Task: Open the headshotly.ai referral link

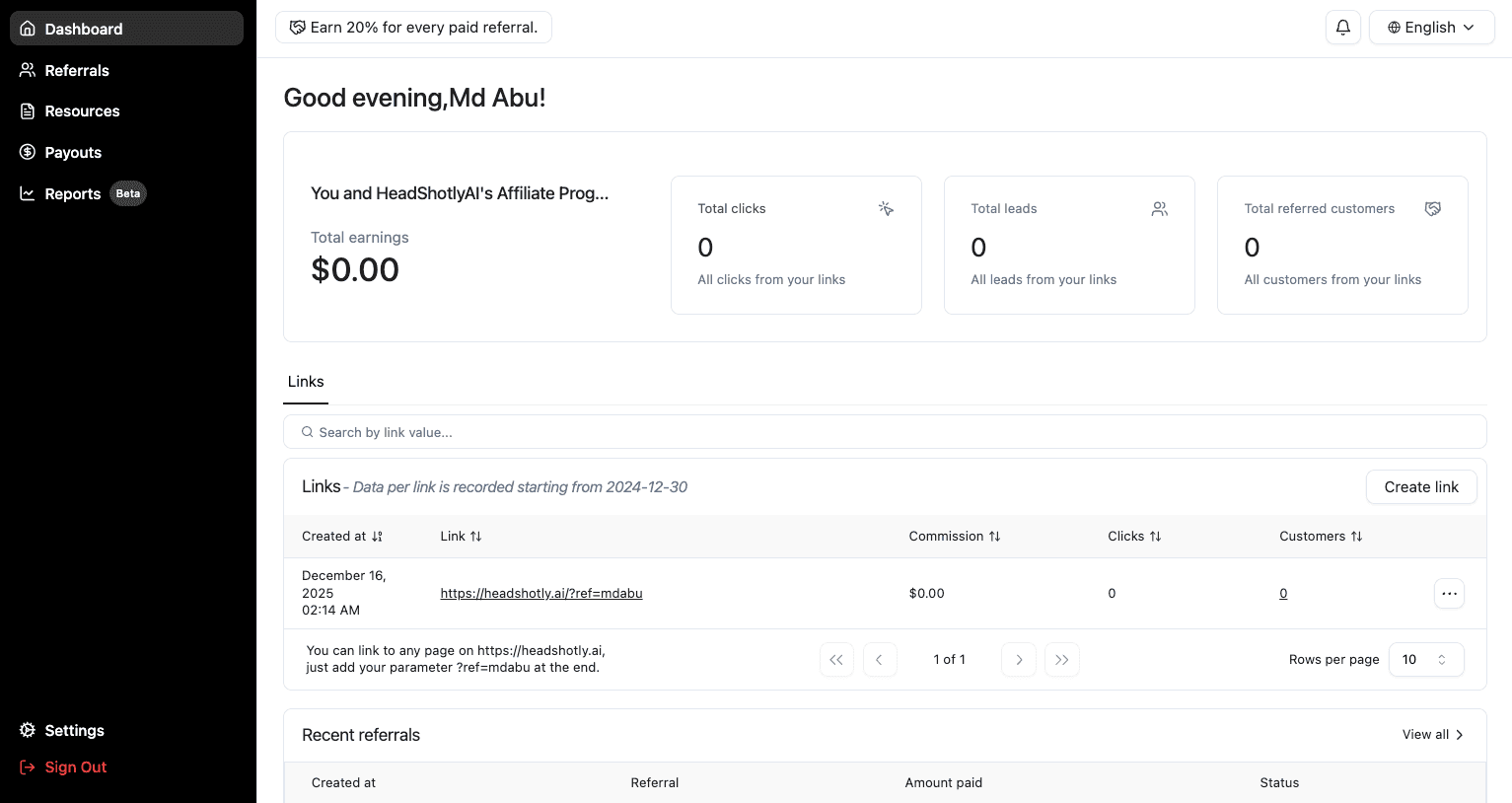Action: pos(540,594)
